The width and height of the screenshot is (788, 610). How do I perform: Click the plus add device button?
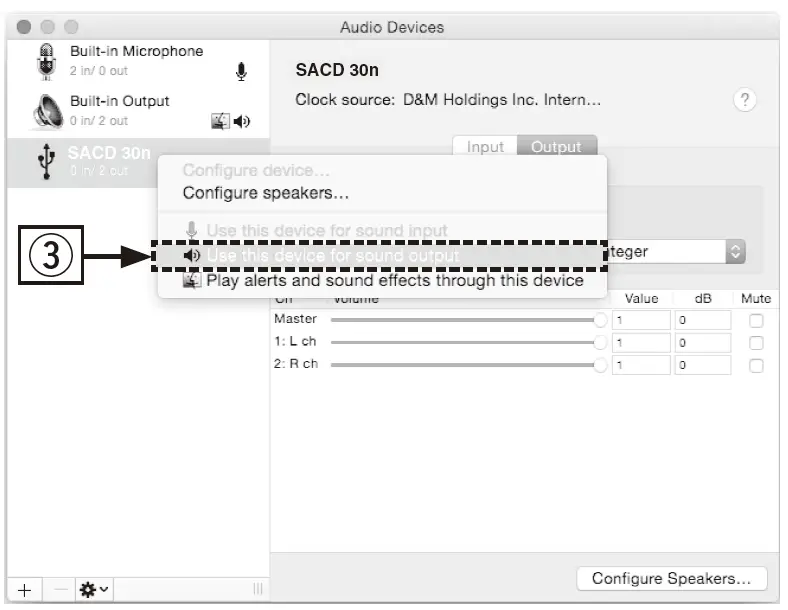coord(24,590)
